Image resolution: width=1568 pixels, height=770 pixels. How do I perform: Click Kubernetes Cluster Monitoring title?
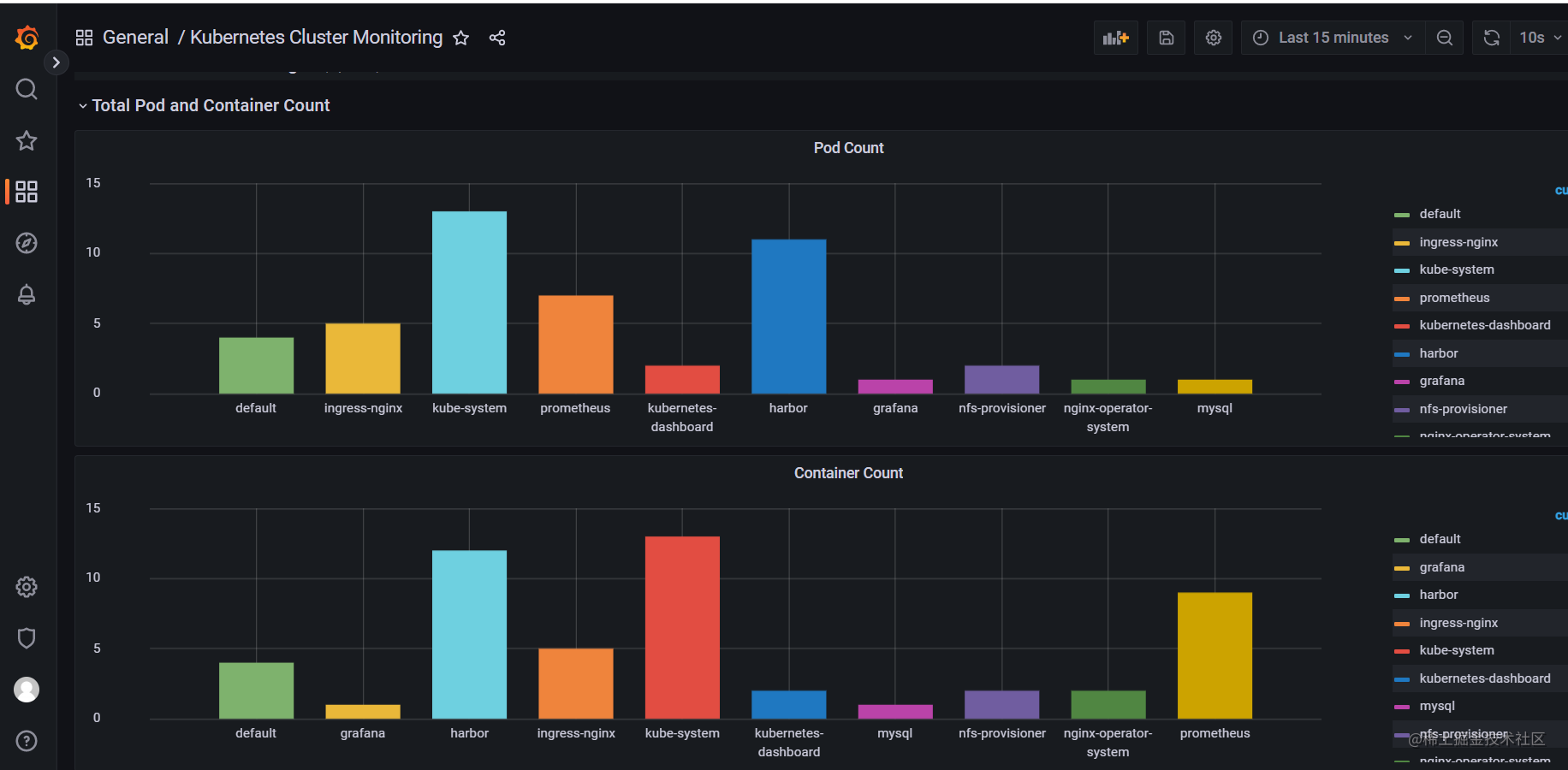[317, 38]
